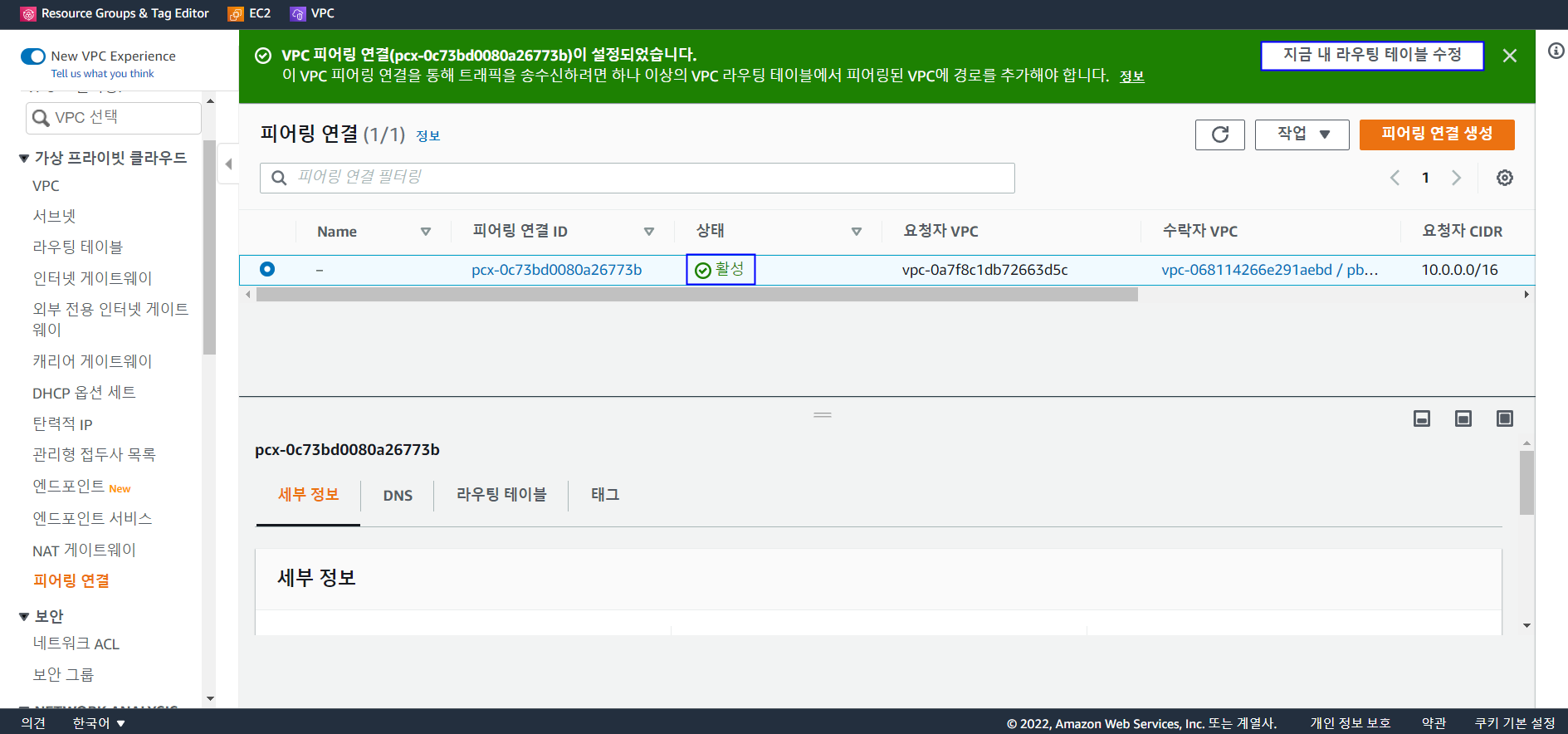Open the VPC service shortcut

click(x=313, y=13)
